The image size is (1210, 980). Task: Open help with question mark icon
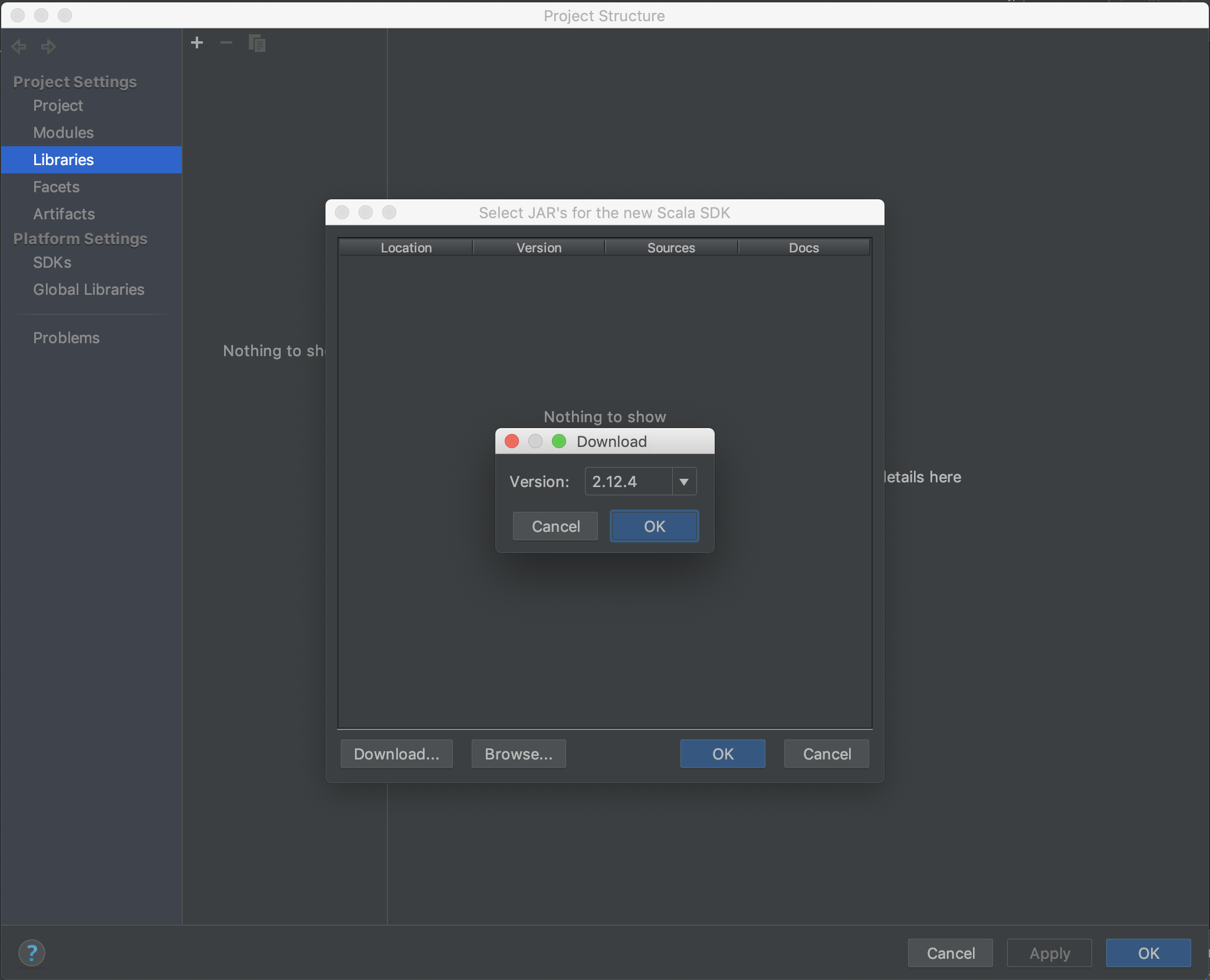coord(32,953)
